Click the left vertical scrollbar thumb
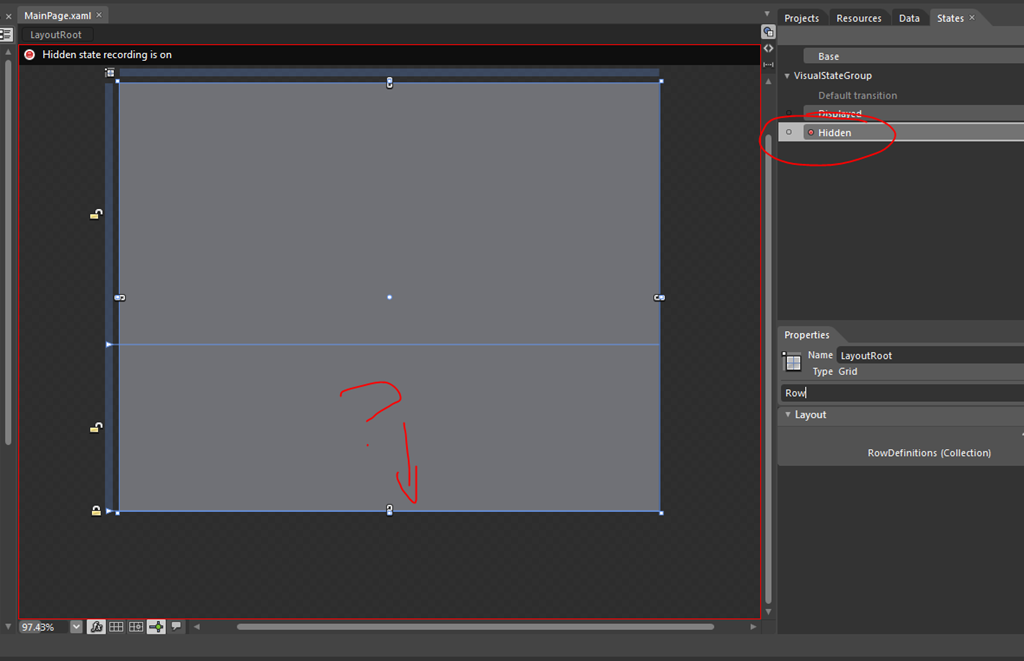Image resolution: width=1024 pixels, height=661 pixels. click(8, 252)
